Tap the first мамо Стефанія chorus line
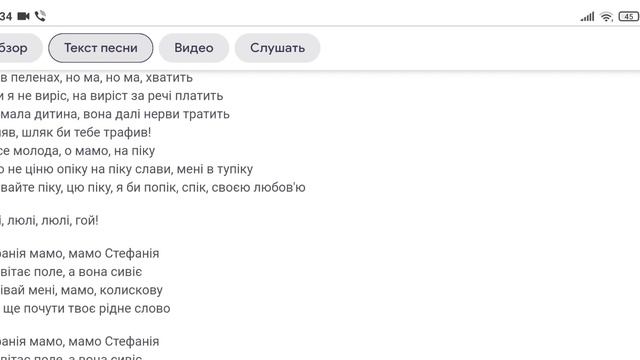Image resolution: width=640 pixels, height=360 pixels. pos(80,253)
